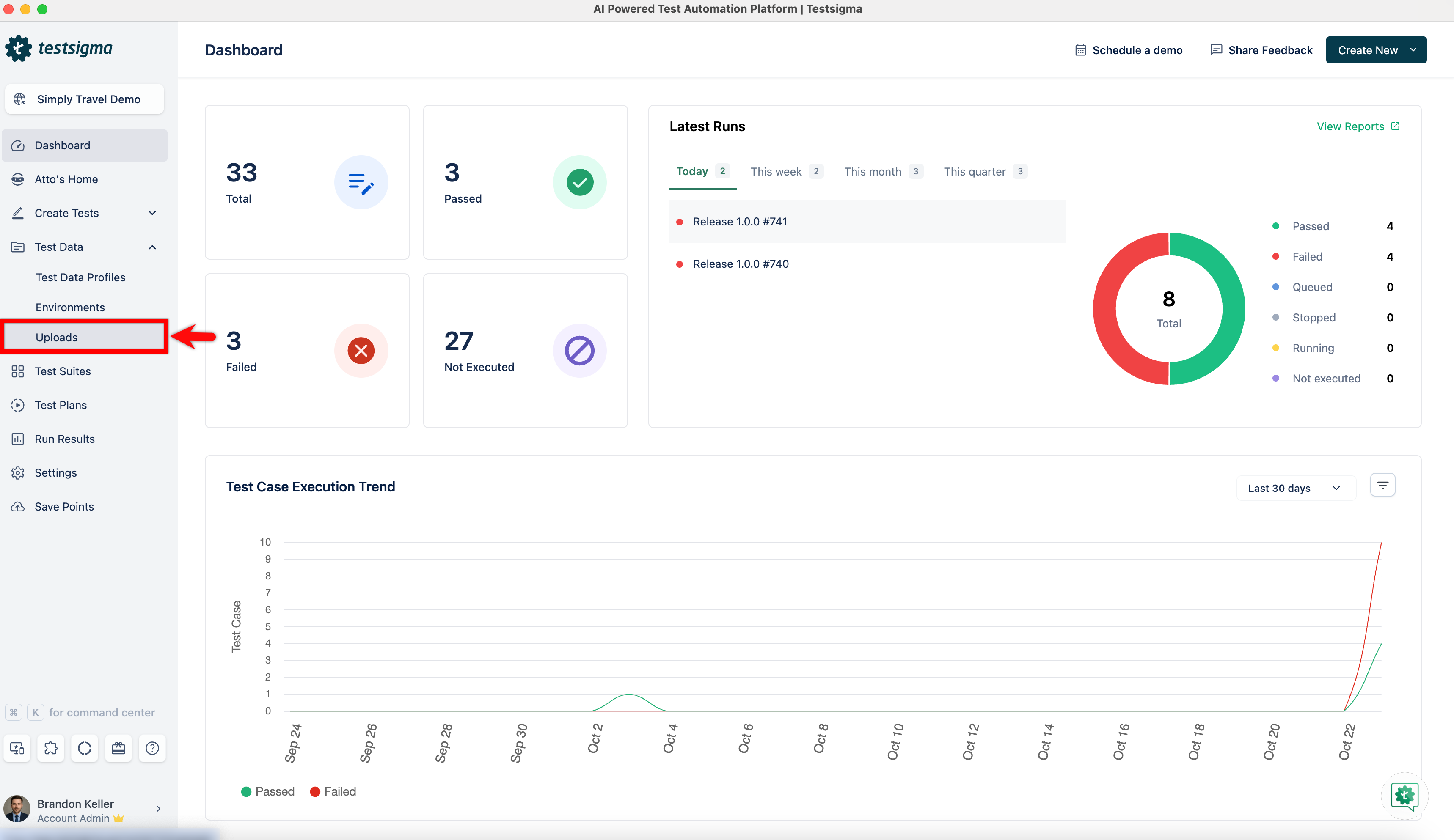Click the puzzle piece addons icon
The image size is (1454, 840).
51,748
